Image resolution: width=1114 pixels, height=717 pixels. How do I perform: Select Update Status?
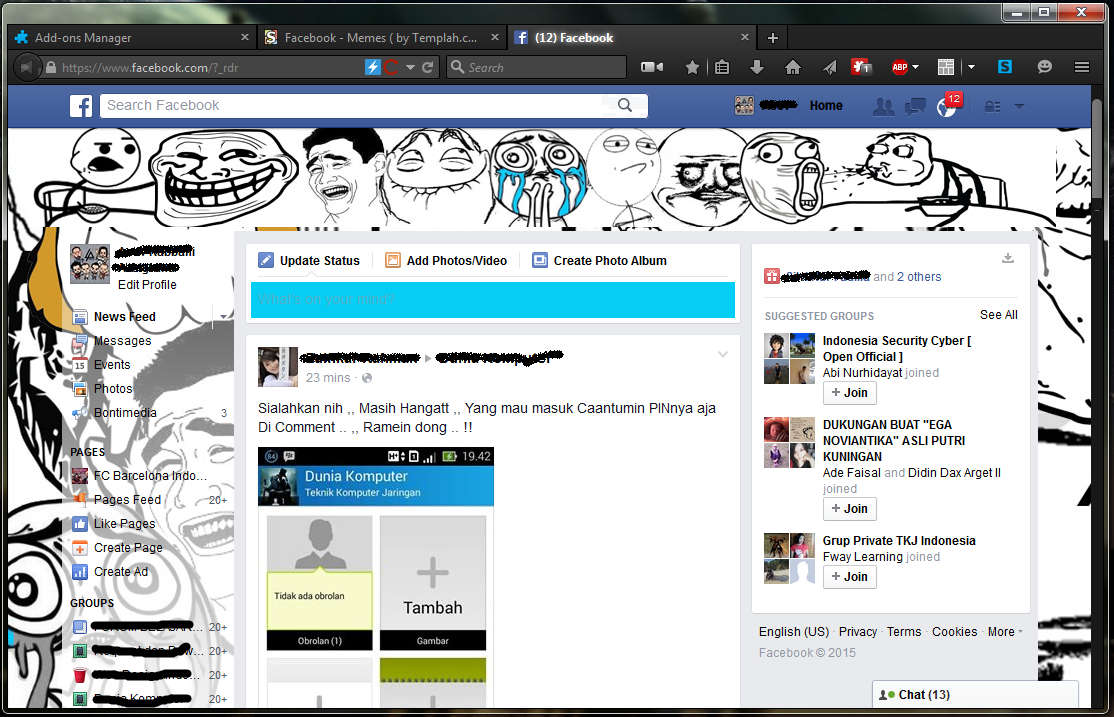pyautogui.click(x=309, y=261)
